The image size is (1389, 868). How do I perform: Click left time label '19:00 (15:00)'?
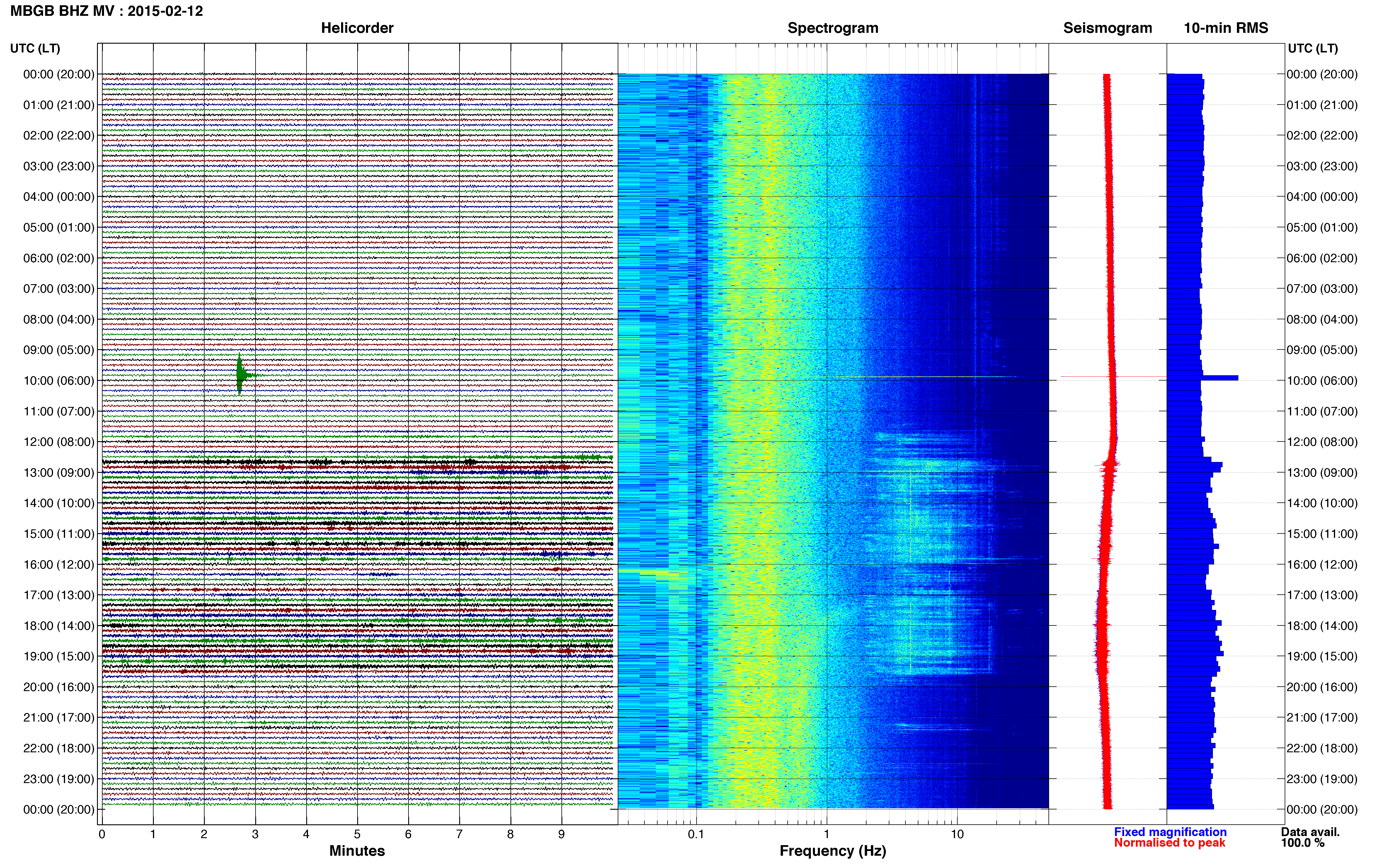coord(59,656)
